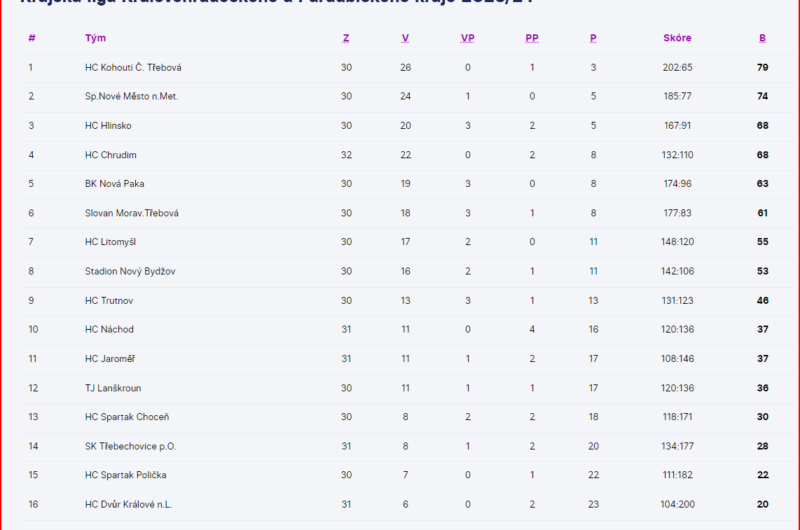Select the HC Trutnov row
This screenshot has width=800, height=530.
point(109,300)
